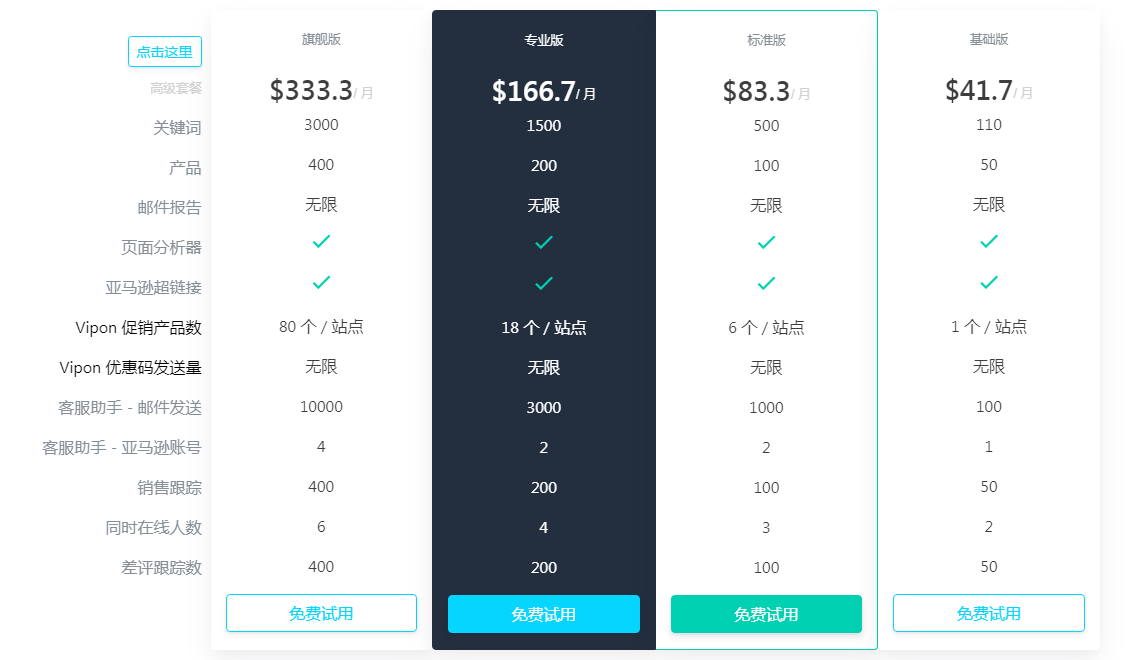Image resolution: width=1142 pixels, height=660 pixels.
Task: Select the 专业版 plan header
Action: [x=544, y=40]
